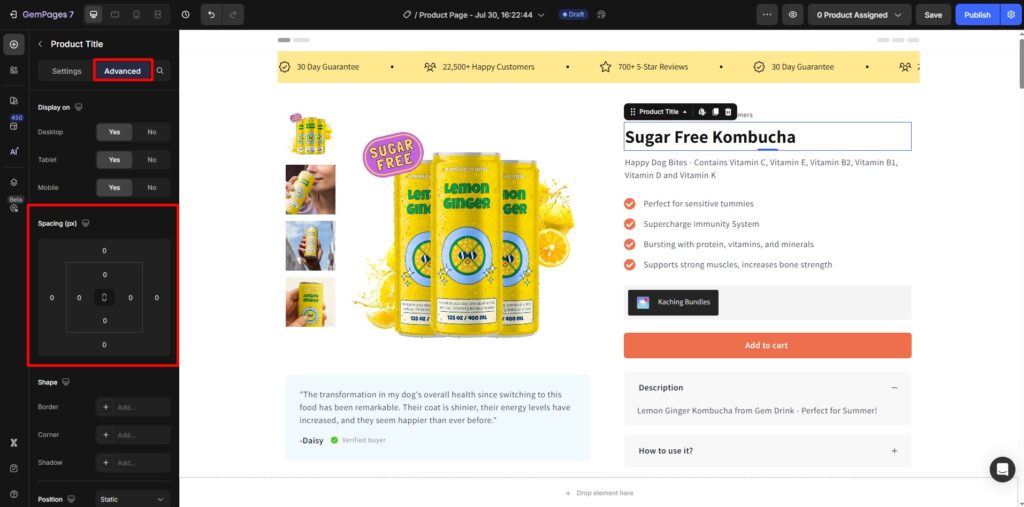Open the search icon beside Advanced tab
This screenshot has height=507, width=1024.
click(160, 71)
